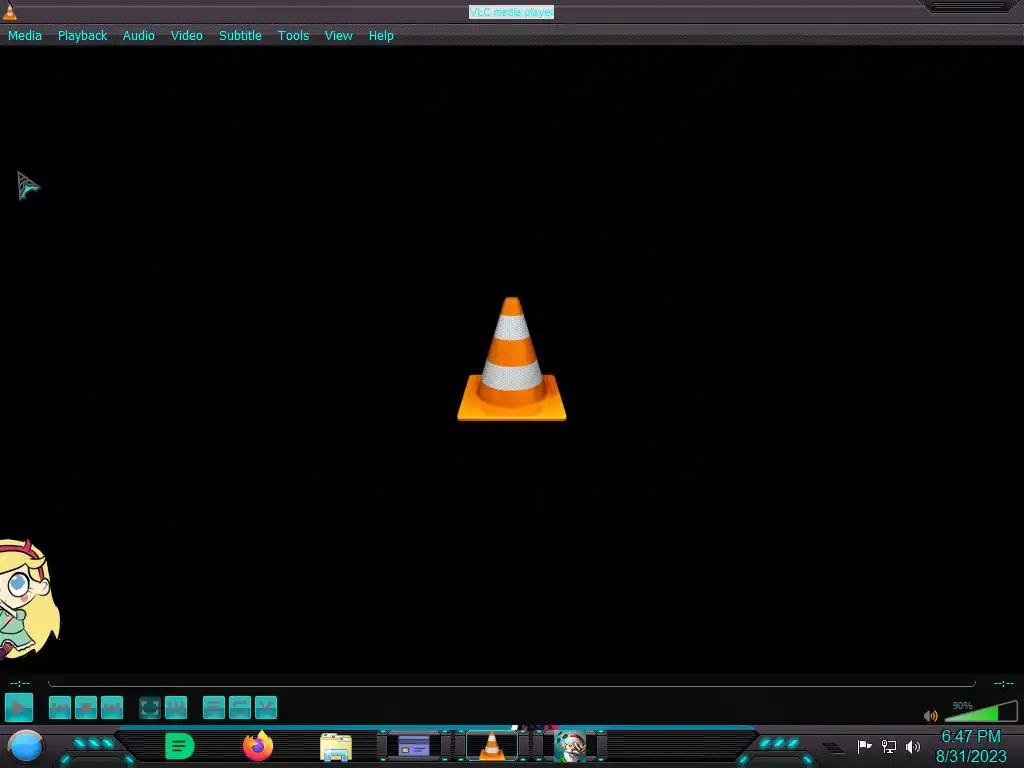Set the volume with the green volume slider
Screen dimensions: 1024x768
981,712
